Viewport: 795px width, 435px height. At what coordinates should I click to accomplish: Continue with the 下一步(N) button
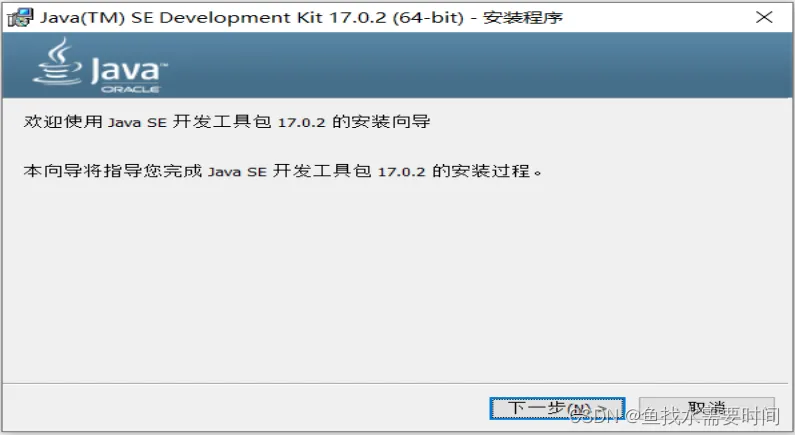(557, 408)
